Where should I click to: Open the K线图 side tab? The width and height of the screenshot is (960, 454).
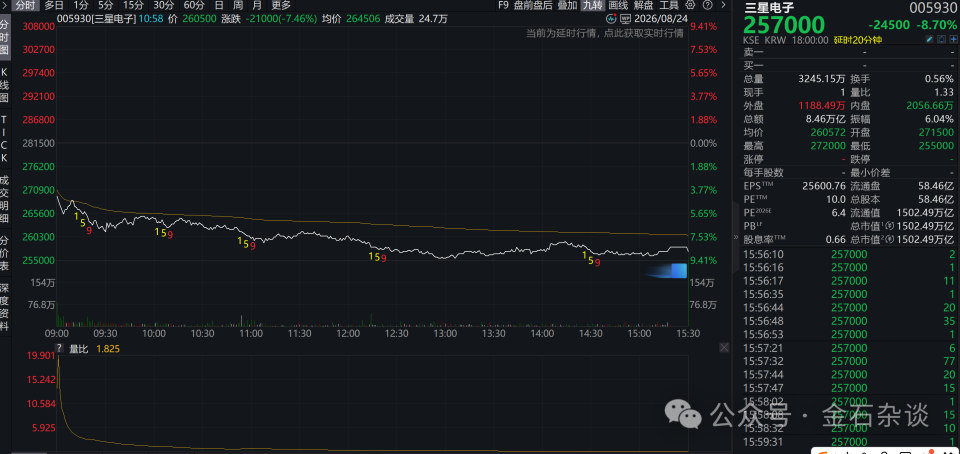[5, 86]
